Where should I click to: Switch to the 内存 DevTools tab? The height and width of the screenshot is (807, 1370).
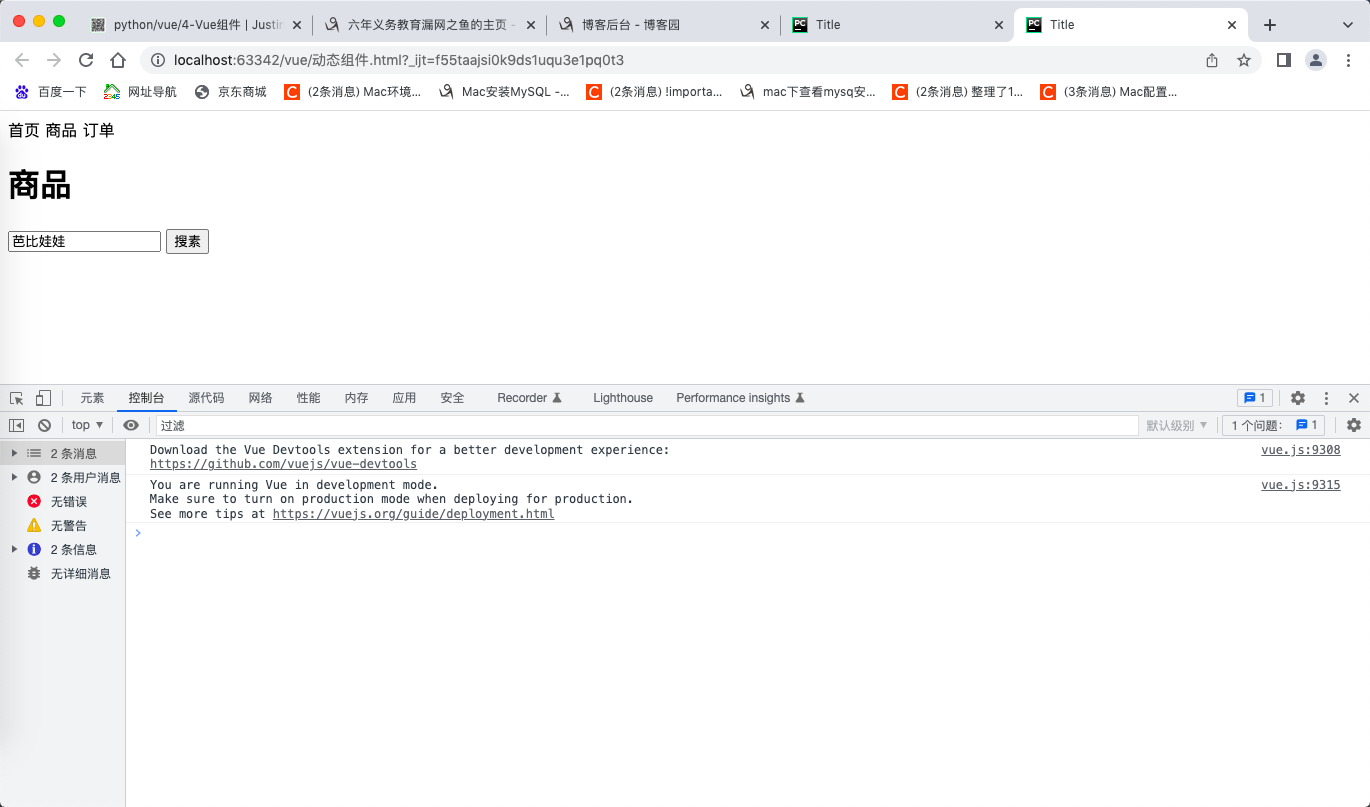pyautogui.click(x=356, y=398)
